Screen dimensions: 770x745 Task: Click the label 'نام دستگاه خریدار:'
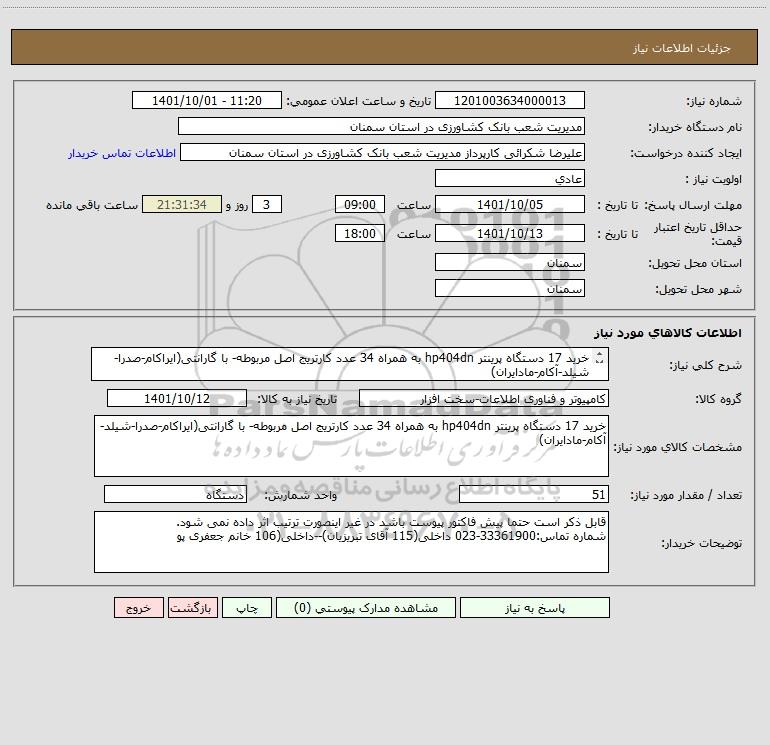pos(695,127)
